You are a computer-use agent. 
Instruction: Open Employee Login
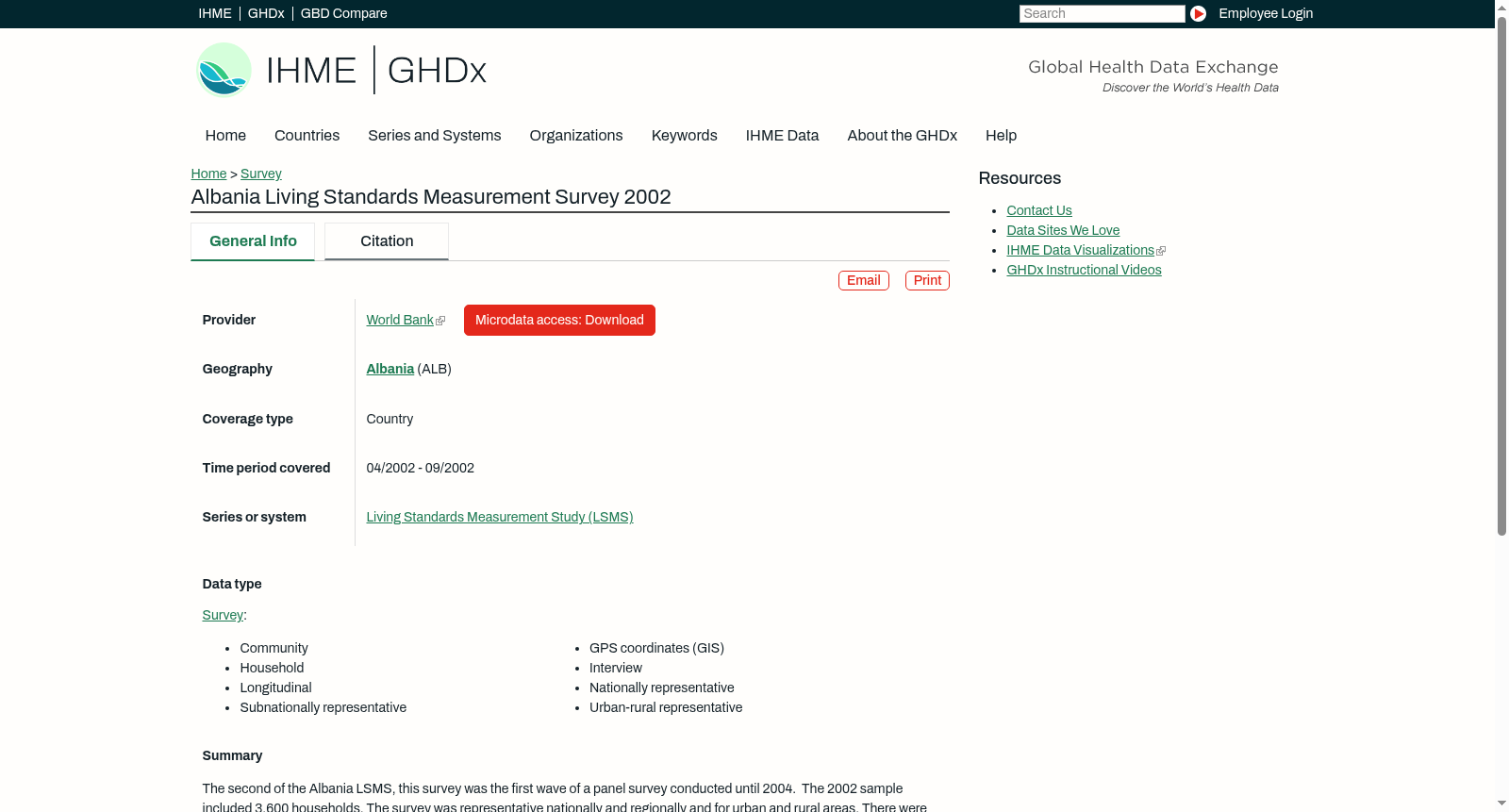coord(1266,13)
